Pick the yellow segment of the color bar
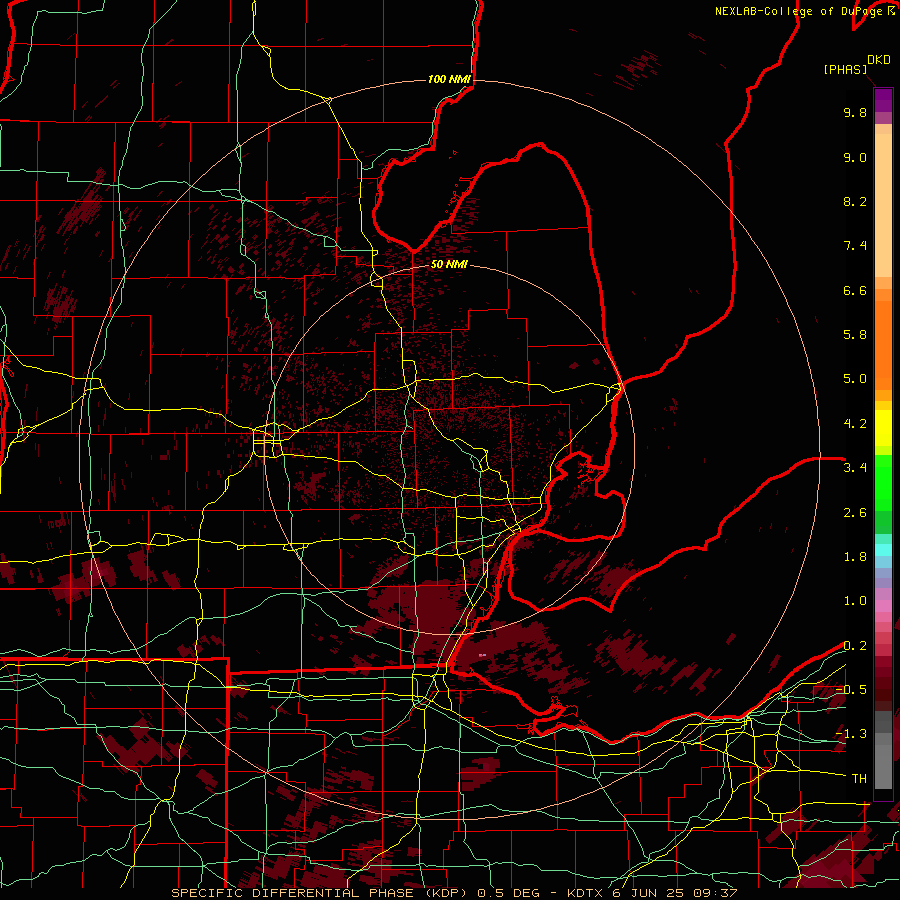Viewport: 900px width, 900px height. pos(883,428)
